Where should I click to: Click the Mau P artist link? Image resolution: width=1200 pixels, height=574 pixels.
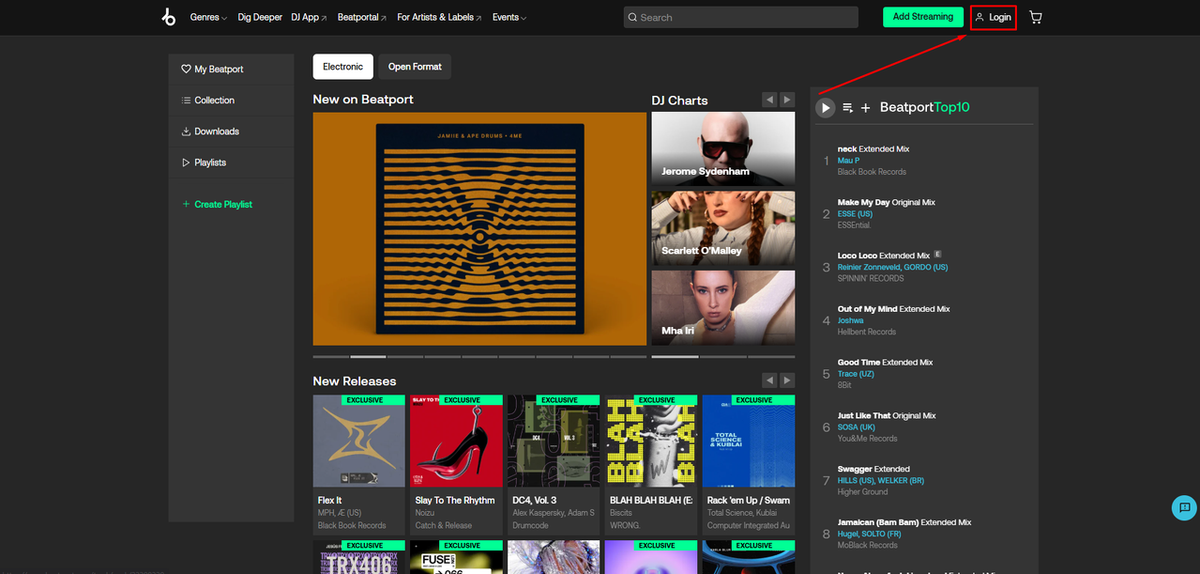pyautogui.click(x=848, y=160)
